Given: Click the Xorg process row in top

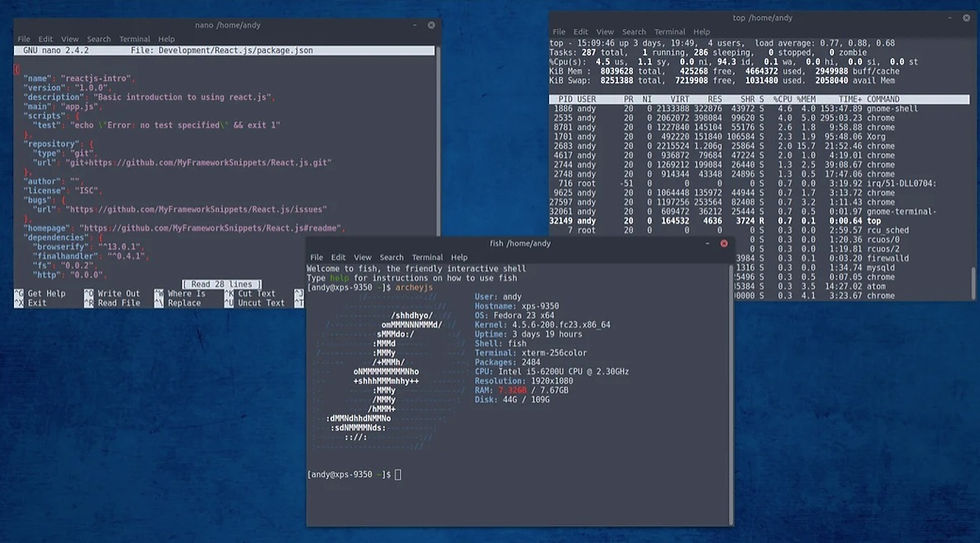Looking at the screenshot, I should point(759,137).
